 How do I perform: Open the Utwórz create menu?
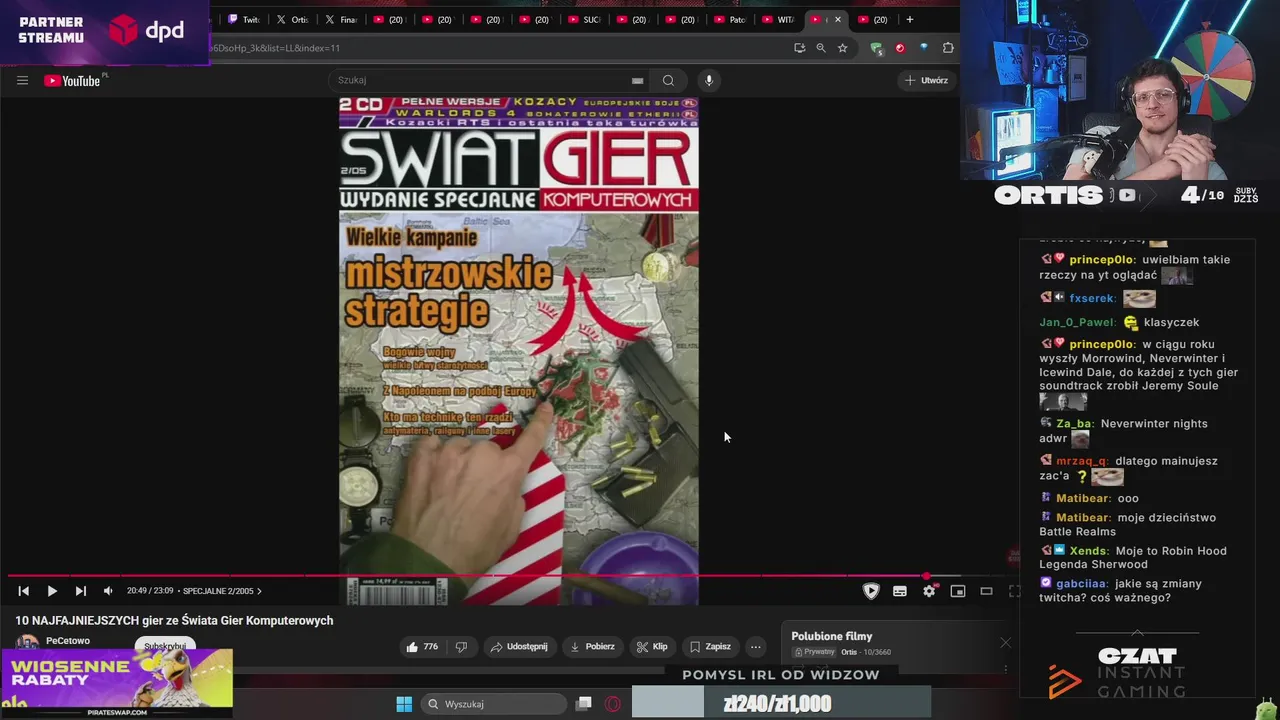pyautogui.click(x=926, y=80)
